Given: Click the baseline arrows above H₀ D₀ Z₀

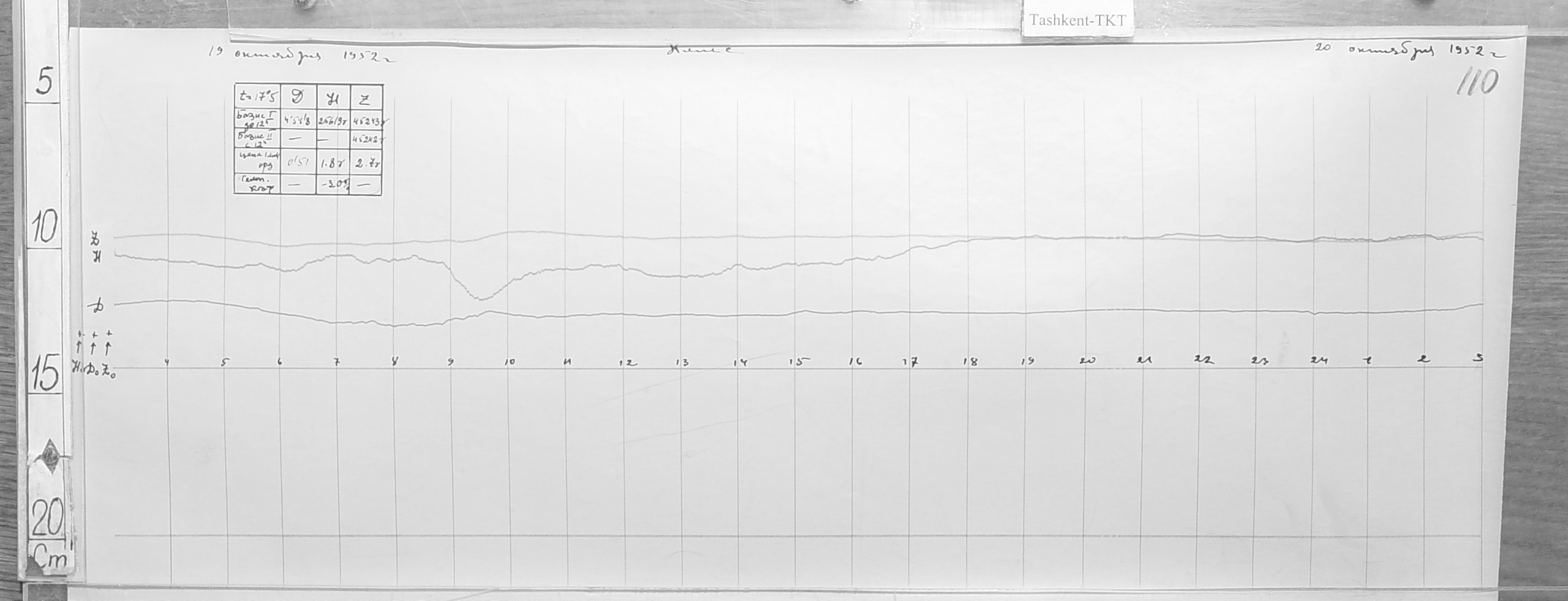Looking at the screenshot, I should [x=93, y=344].
